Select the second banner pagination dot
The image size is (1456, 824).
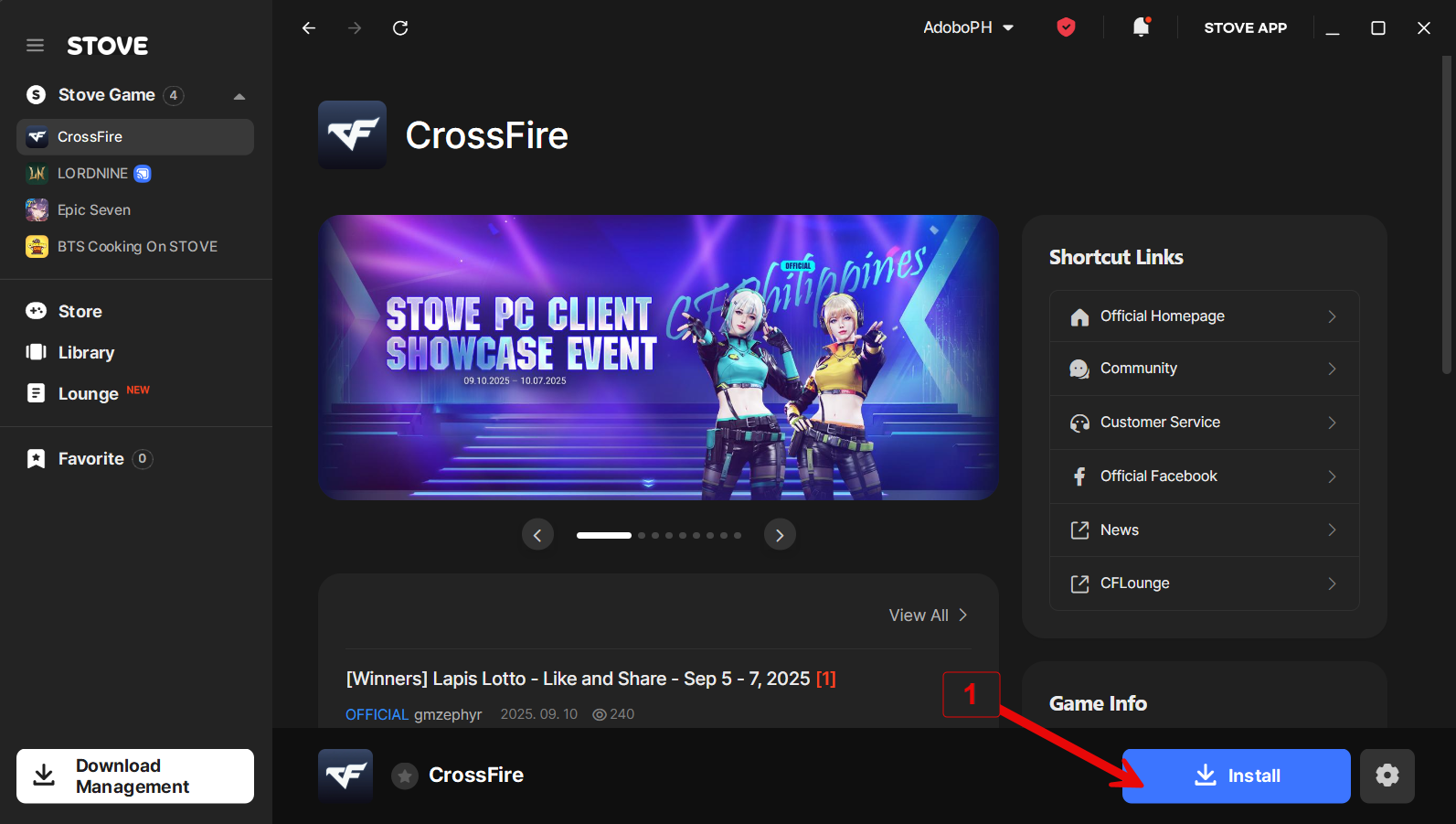click(642, 535)
